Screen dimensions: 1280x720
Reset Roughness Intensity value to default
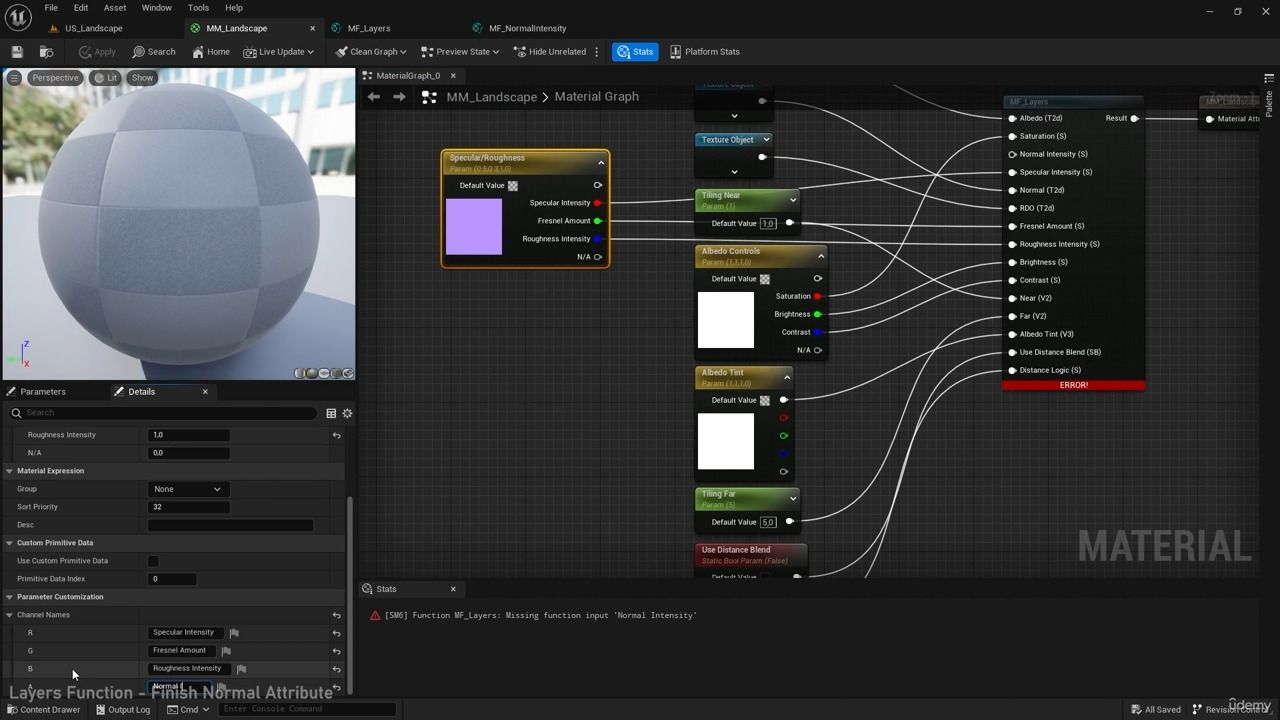click(336, 435)
